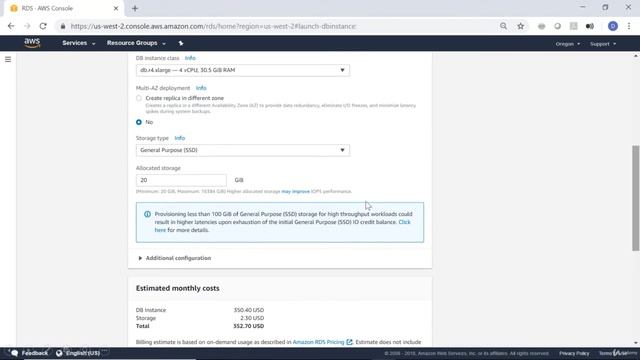
Task: Open the hamburger side navigation menu
Action: tap(8, 60)
